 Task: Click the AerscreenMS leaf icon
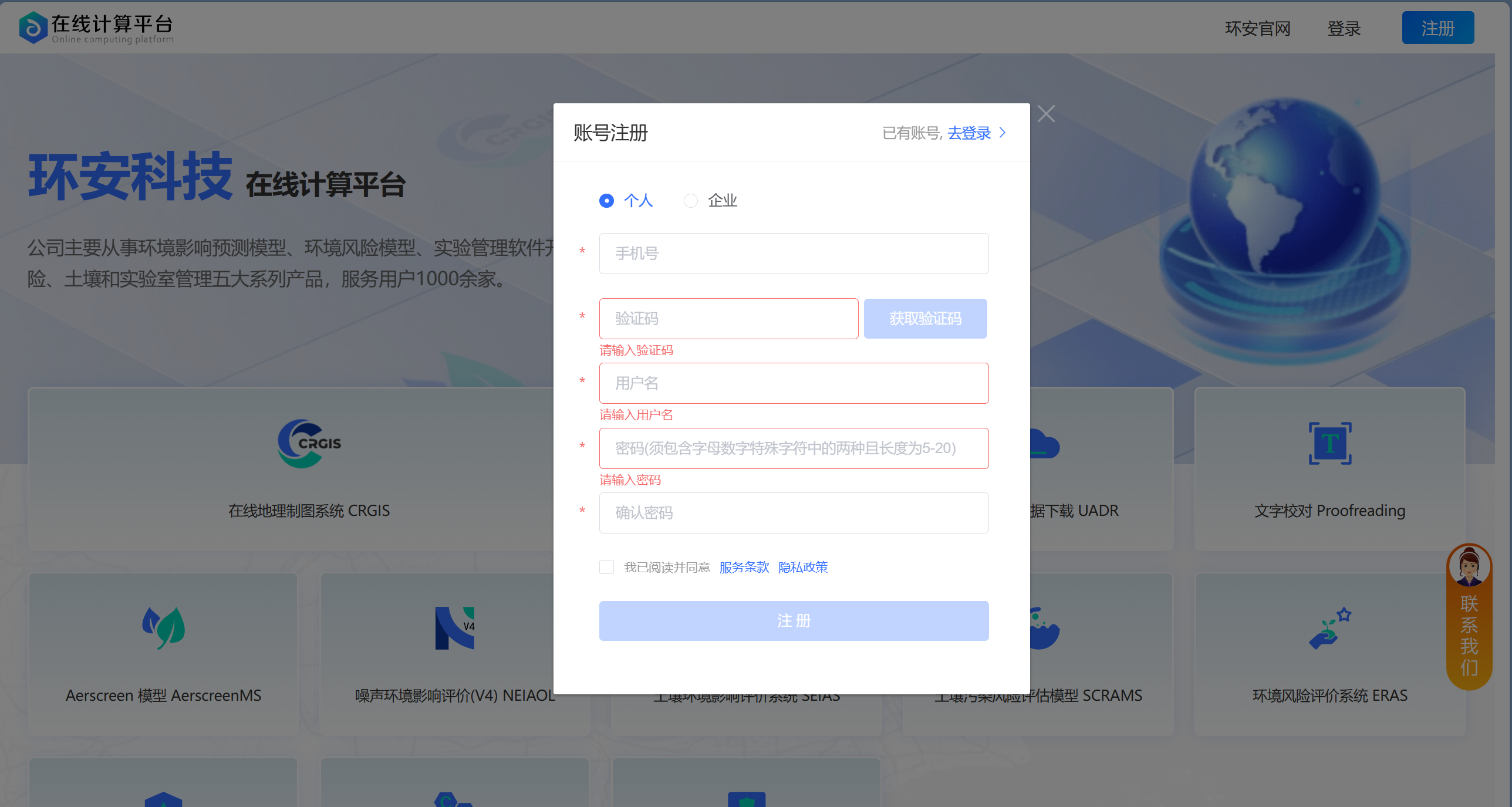click(x=163, y=627)
